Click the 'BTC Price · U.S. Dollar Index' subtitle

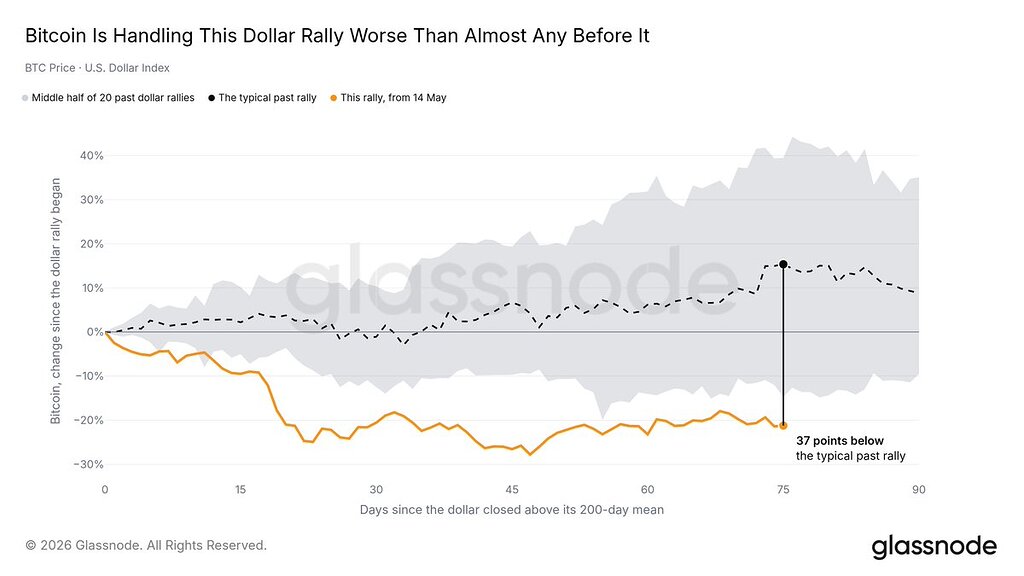[97, 68]
